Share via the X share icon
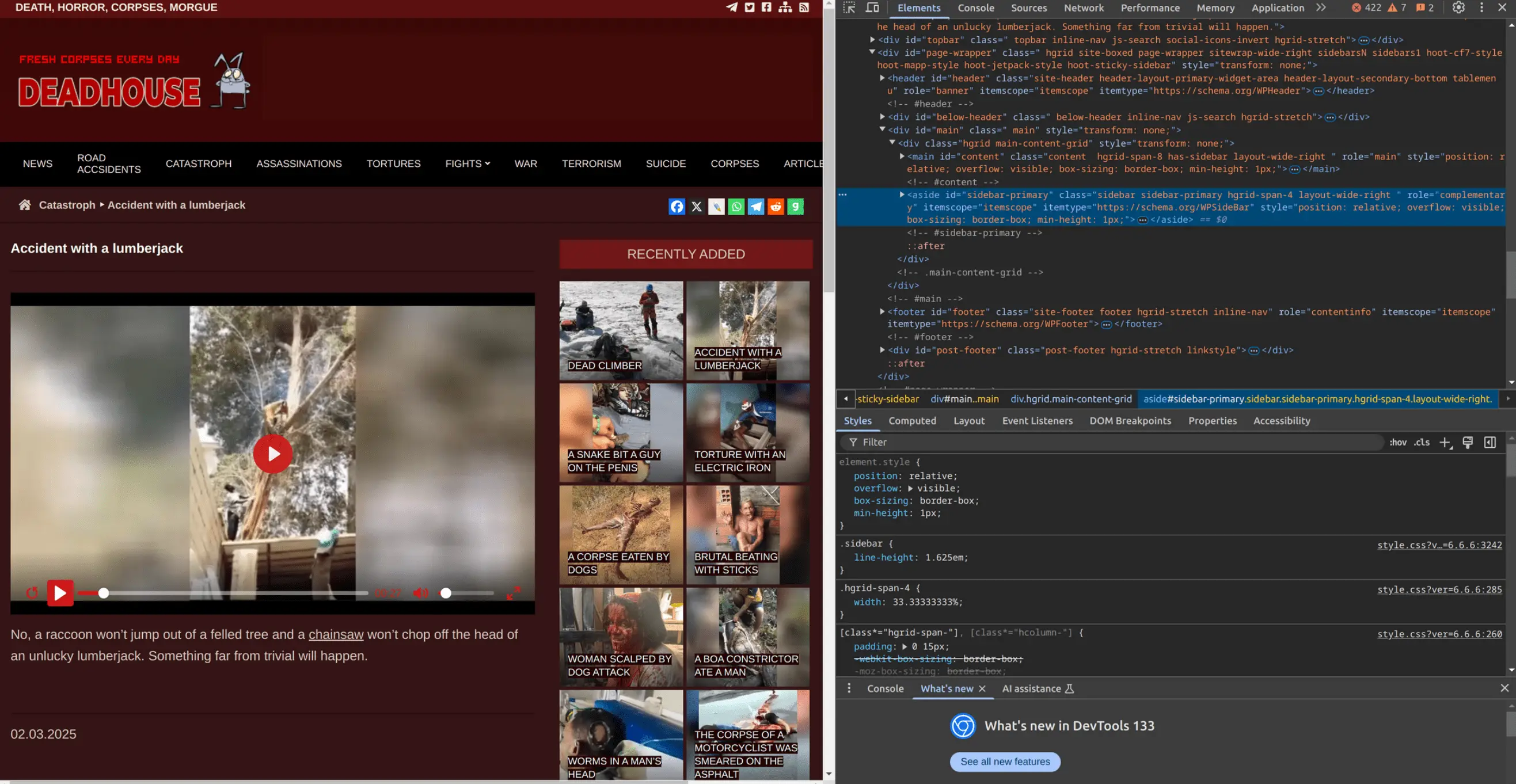 (x=697, y=207)
